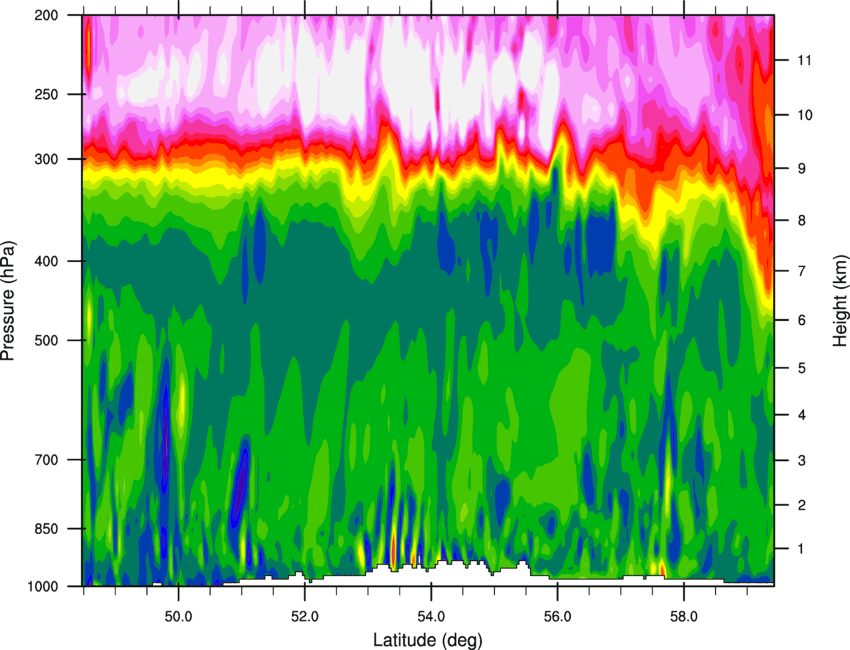Click the Latitude (deg) axis title
This screenshot has width=850, height=650.
coord(427,640)
